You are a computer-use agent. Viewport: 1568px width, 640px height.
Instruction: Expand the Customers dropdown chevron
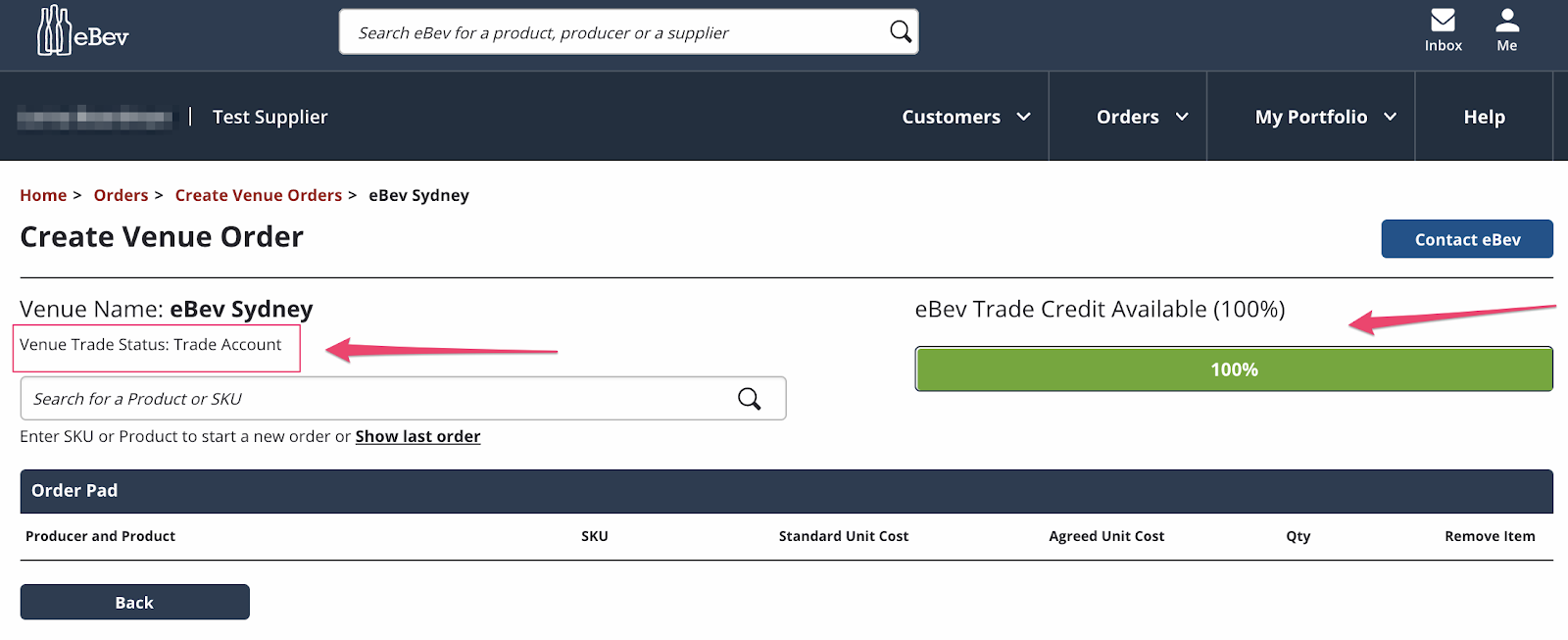[x=1024, y=117]
